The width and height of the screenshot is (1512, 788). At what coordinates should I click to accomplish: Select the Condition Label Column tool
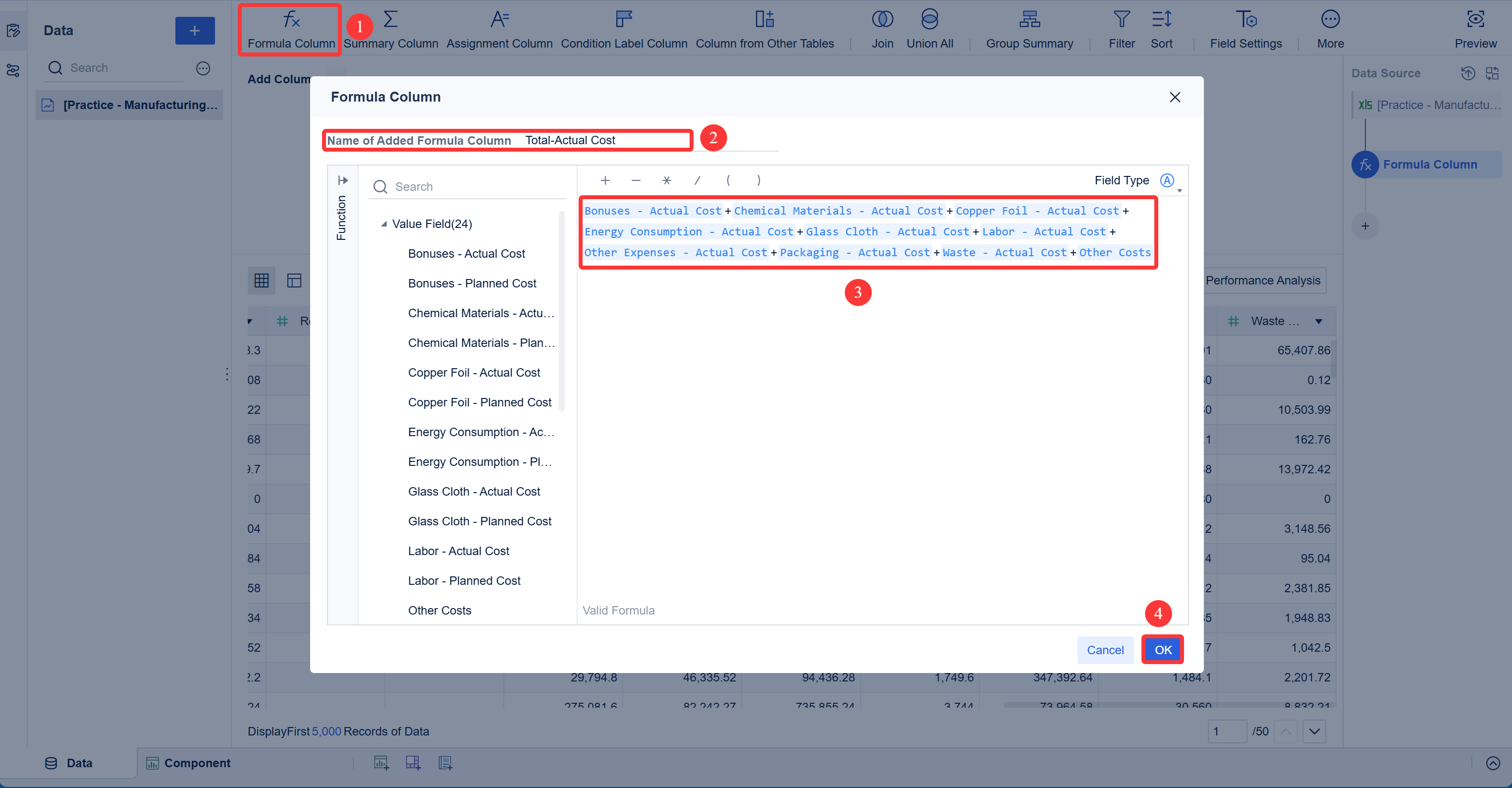pyautogui.click(x=624, y=28)
